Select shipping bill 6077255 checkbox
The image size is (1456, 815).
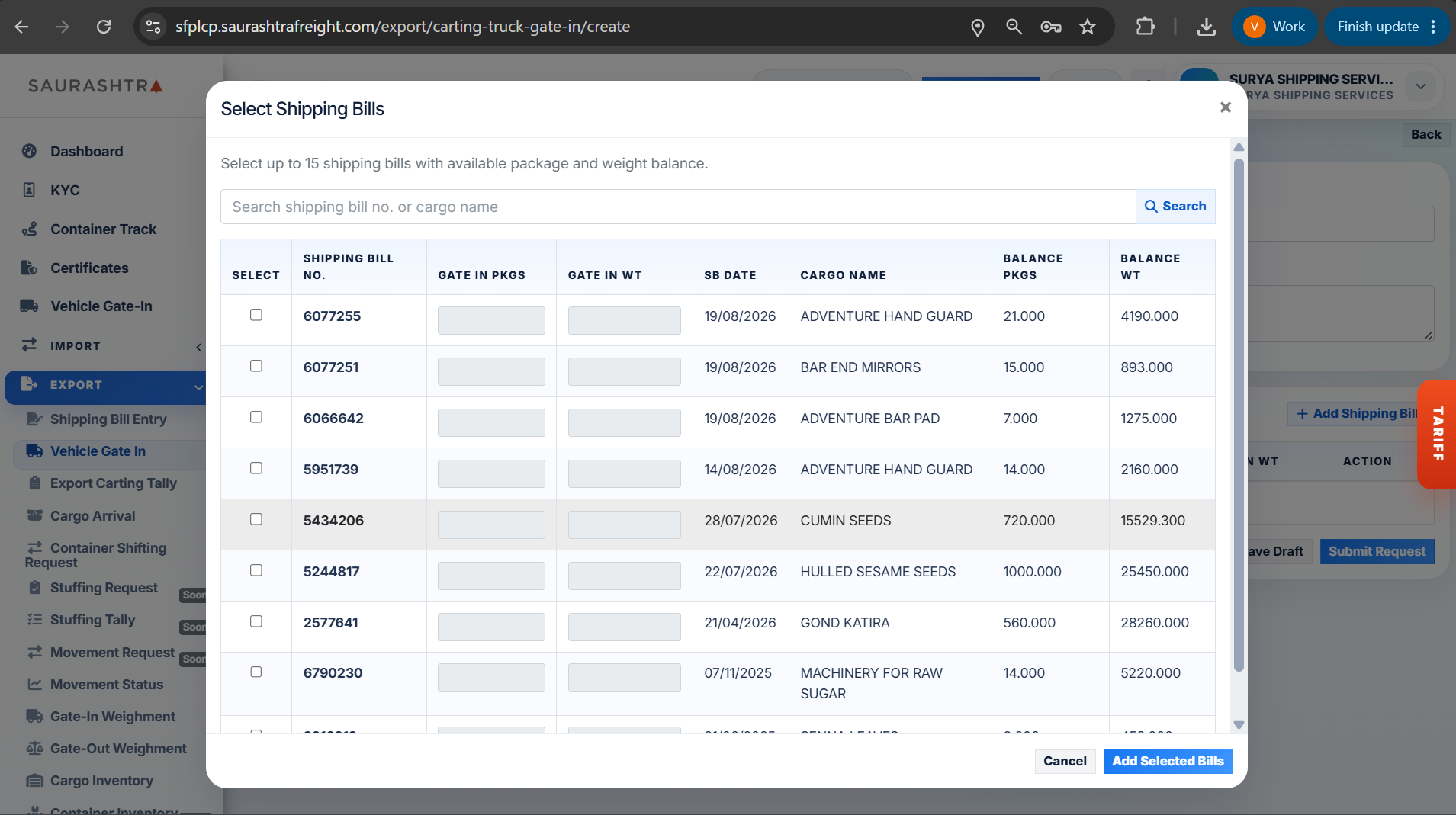click(x=256, y=315)
